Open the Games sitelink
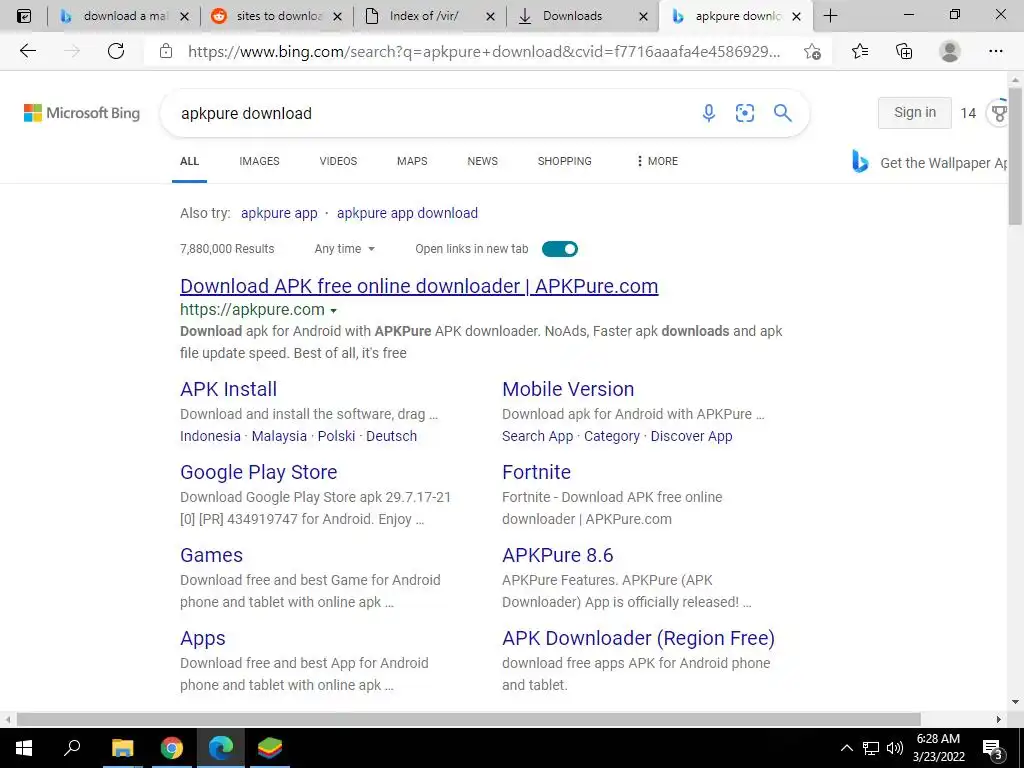Image resolution: width=1024 pixels, height=768 pixels. 212,554
